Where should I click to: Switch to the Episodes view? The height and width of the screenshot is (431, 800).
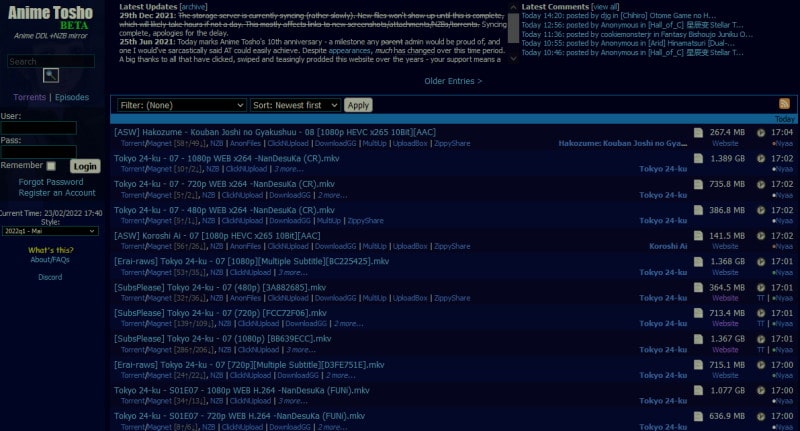[x=72, y=97]
